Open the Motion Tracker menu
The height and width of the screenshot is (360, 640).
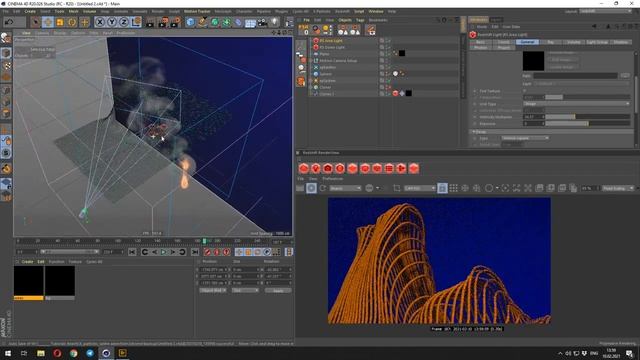click(x=197, y=11)
